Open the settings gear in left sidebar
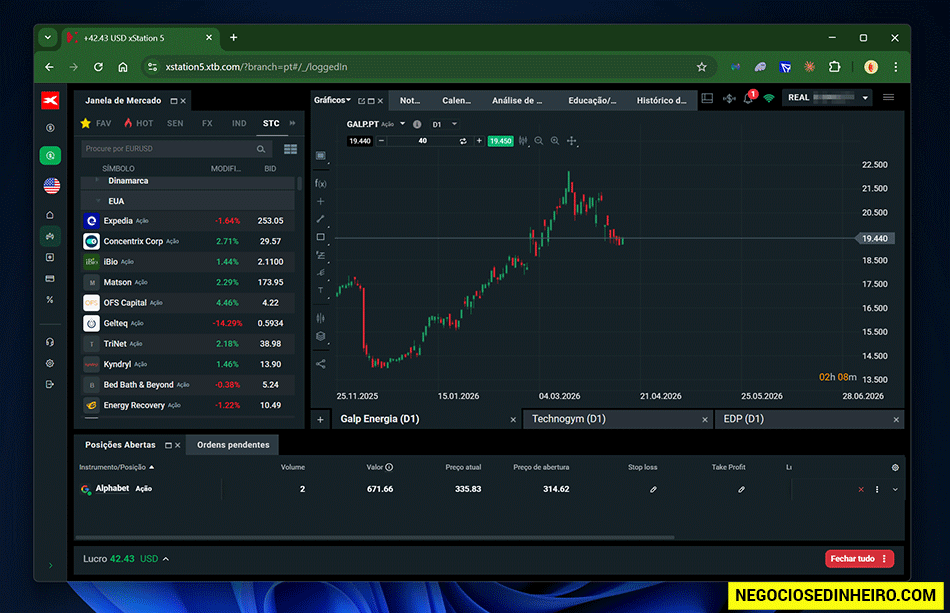Viewport: 950px width, 613px height. [50, 363]
